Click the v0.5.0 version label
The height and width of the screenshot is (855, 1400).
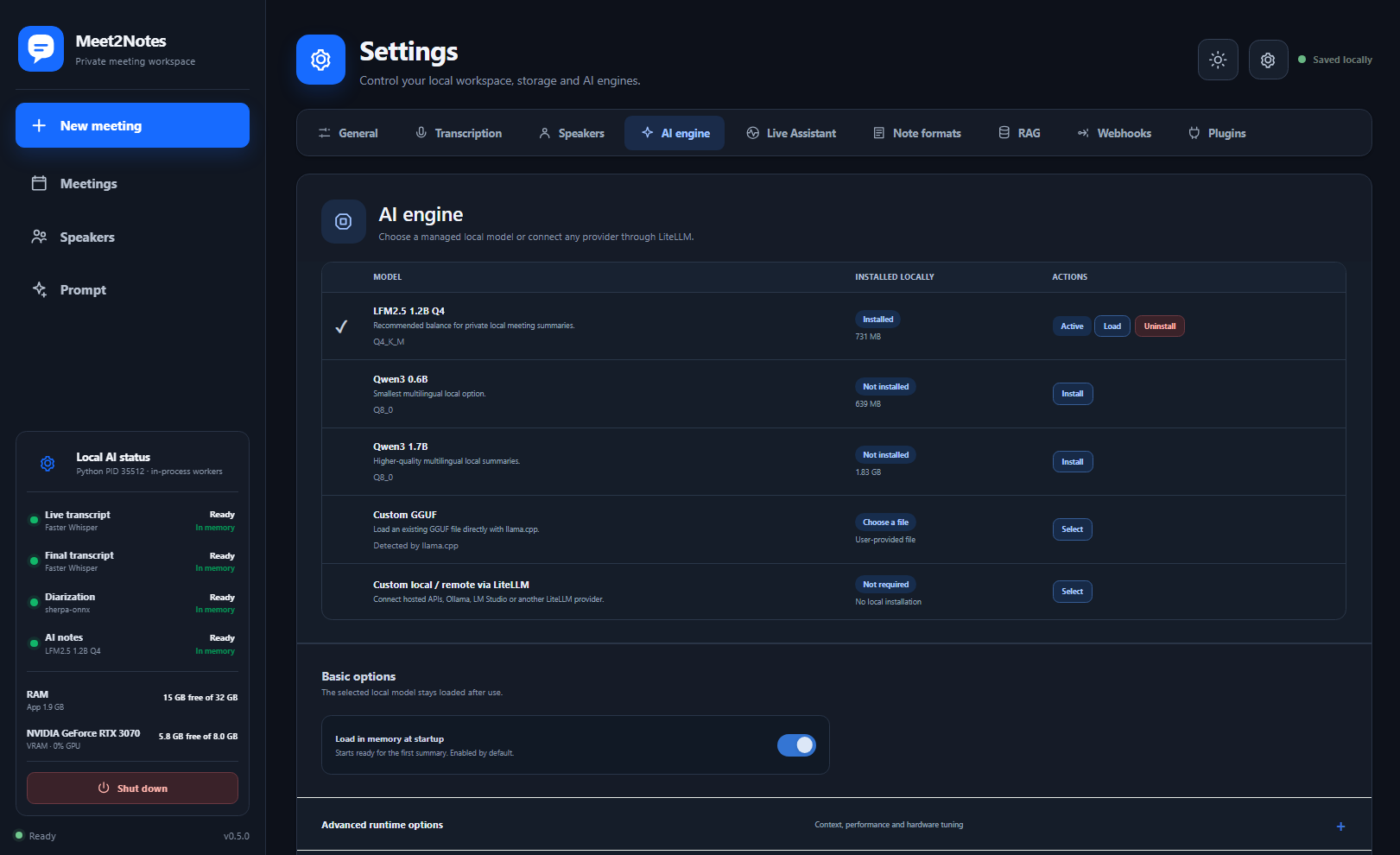237,836
